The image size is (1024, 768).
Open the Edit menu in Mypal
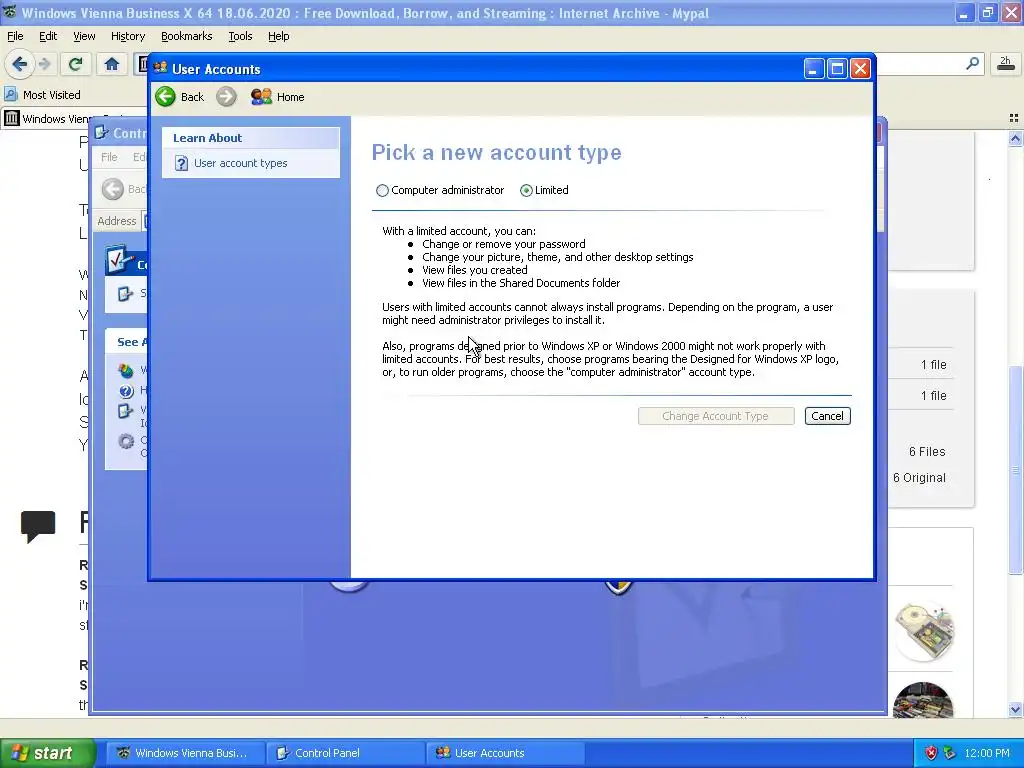pos(48,36)
